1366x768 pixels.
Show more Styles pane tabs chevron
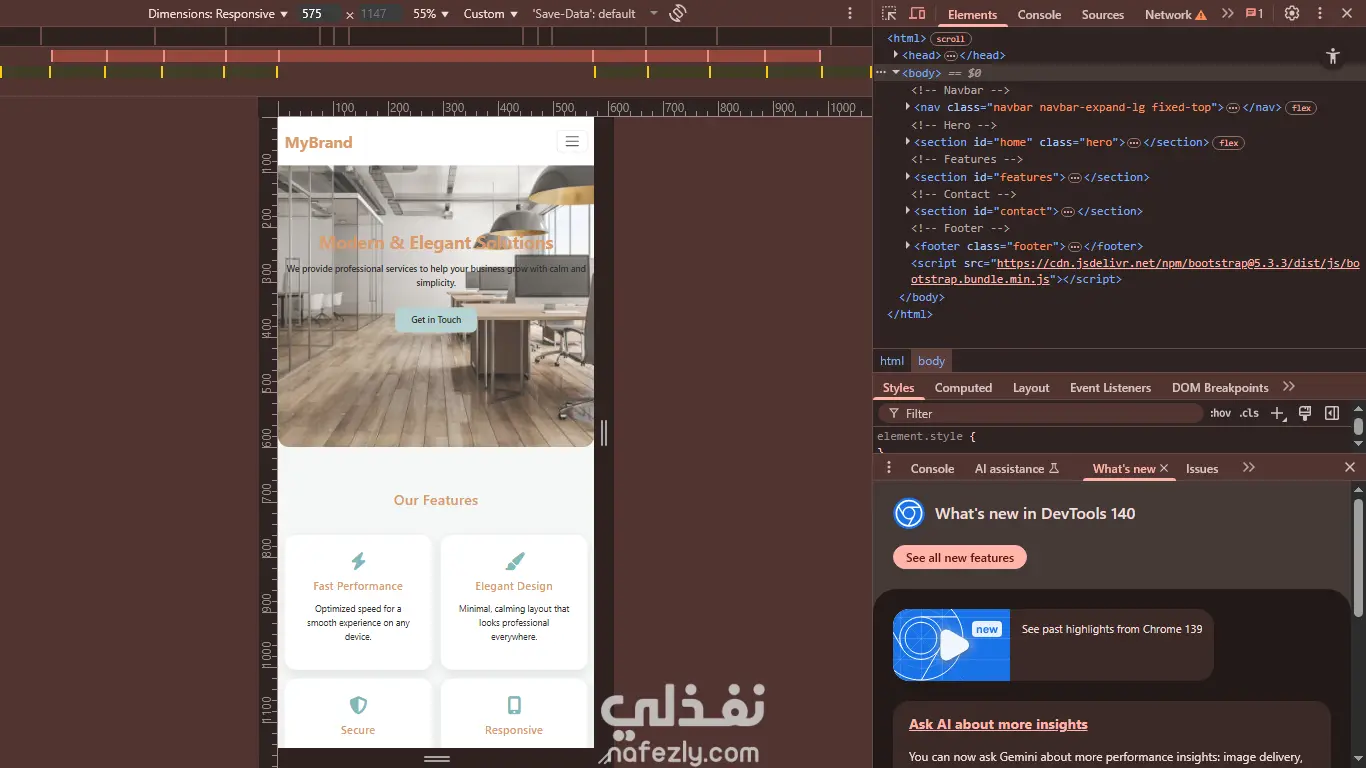(1289, 387)
